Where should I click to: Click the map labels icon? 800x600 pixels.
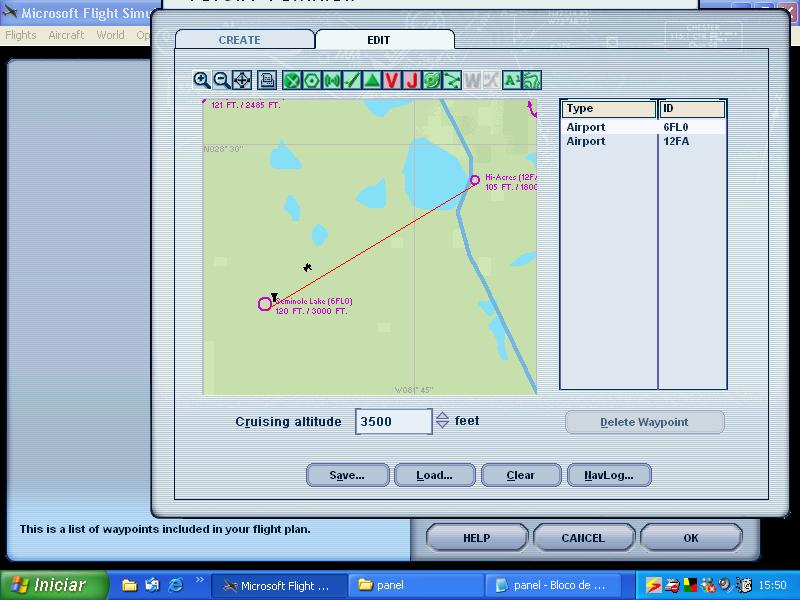click(x=511, y=80)
